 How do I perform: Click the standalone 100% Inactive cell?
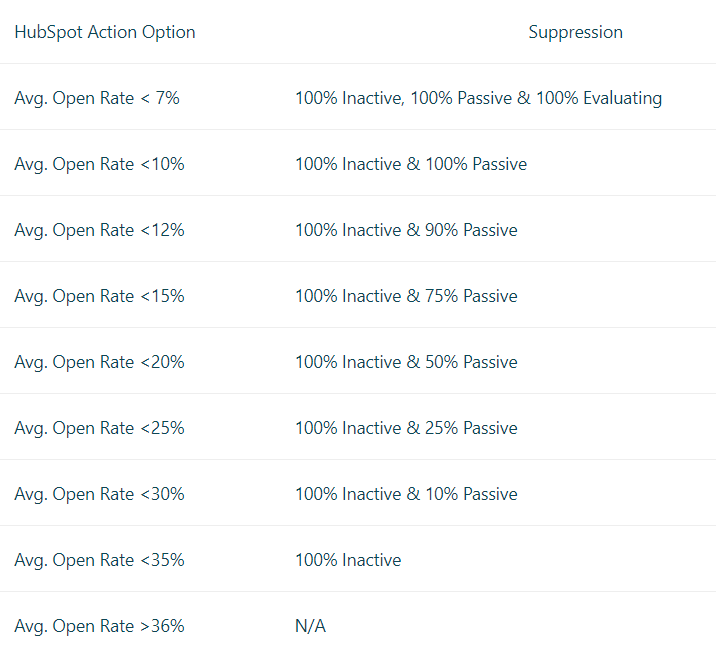pos(348,560)
